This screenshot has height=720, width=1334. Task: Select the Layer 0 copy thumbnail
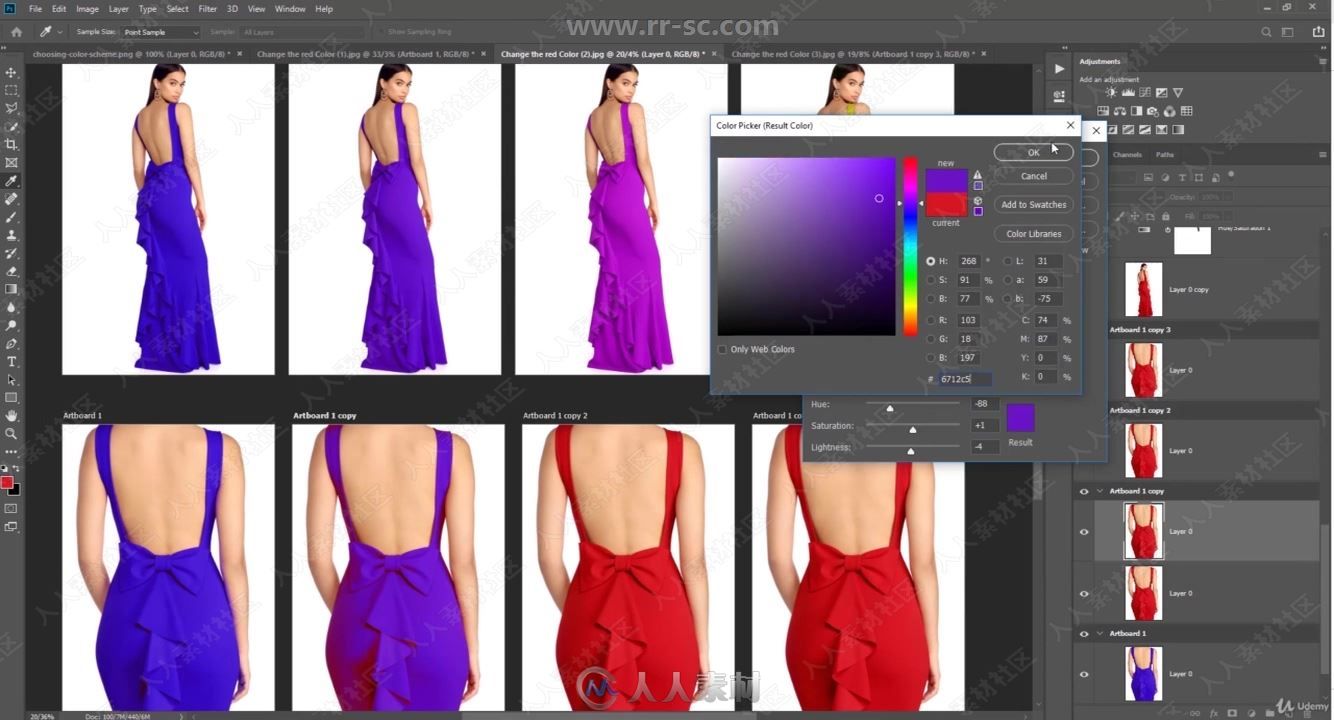pos(1143,289)
